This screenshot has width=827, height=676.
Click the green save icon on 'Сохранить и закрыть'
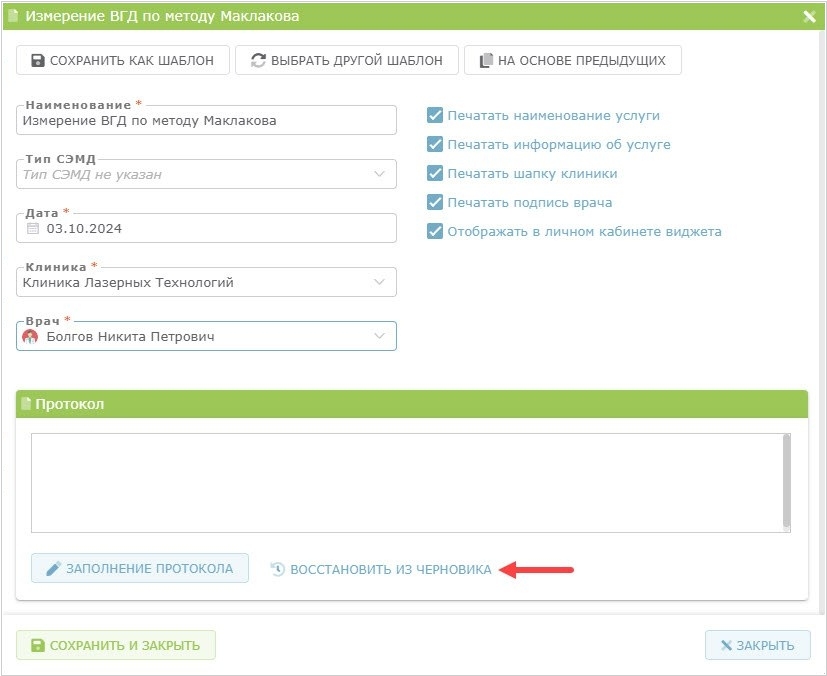[38, 645]
